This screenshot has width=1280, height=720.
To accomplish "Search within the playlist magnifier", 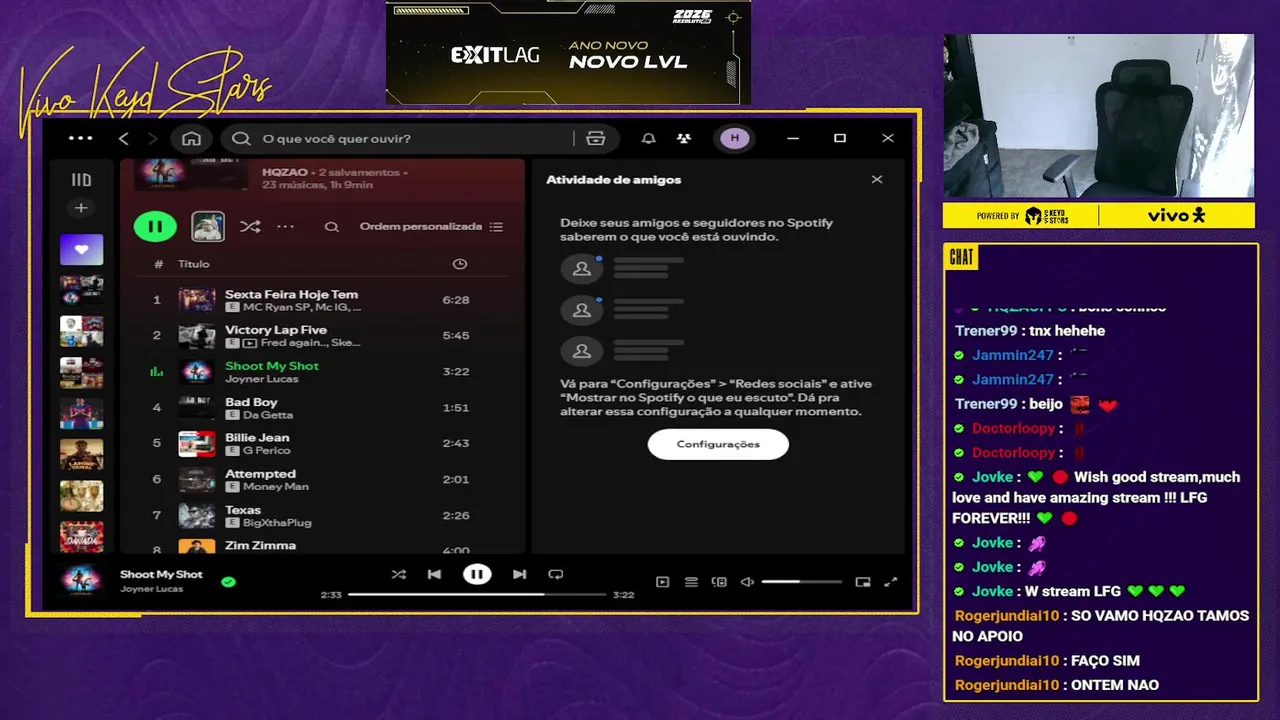I will 331,227.
